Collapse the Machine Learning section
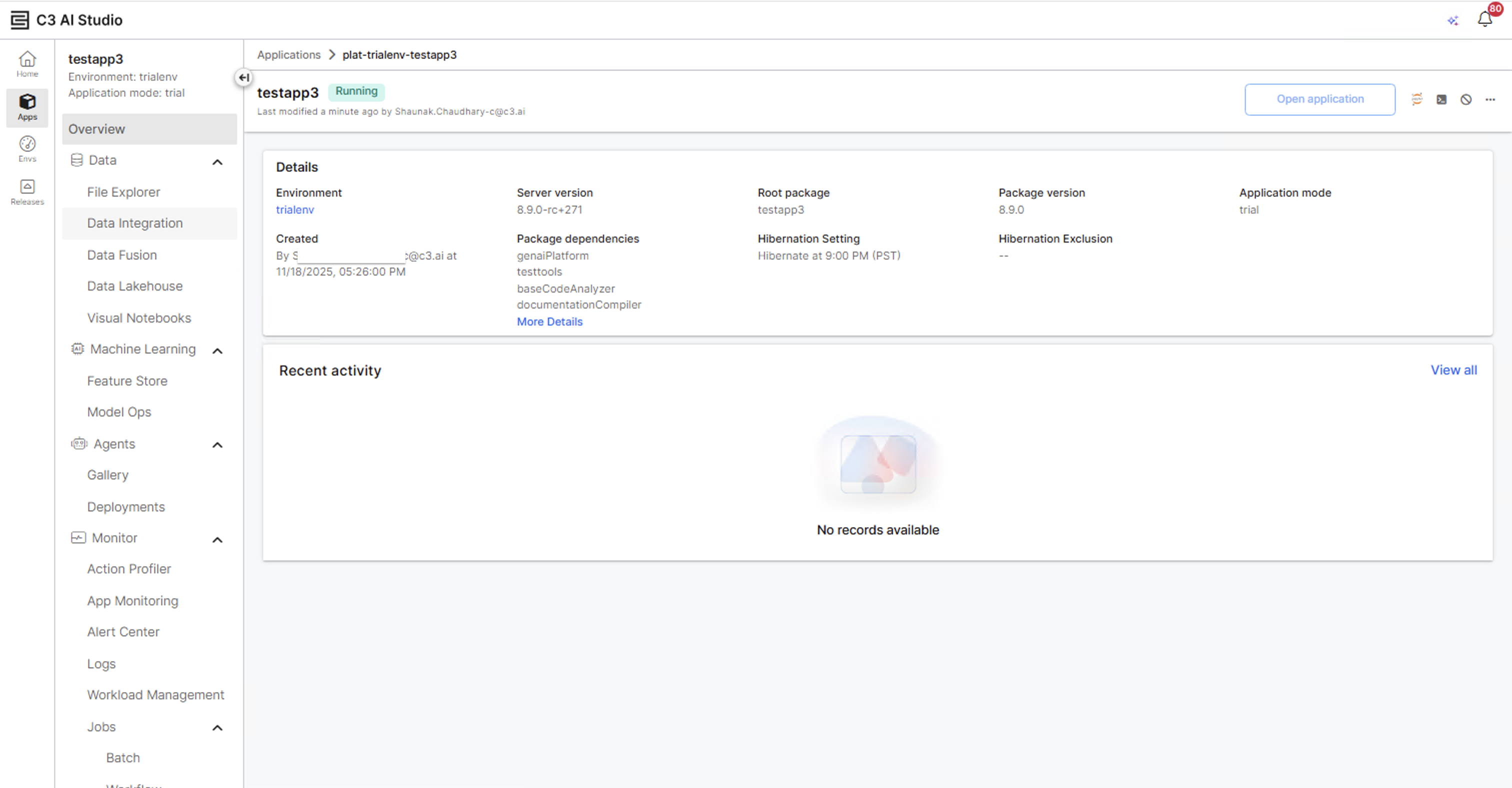The width and height of the screenshot is (1512, 788). tap(217, 351)
